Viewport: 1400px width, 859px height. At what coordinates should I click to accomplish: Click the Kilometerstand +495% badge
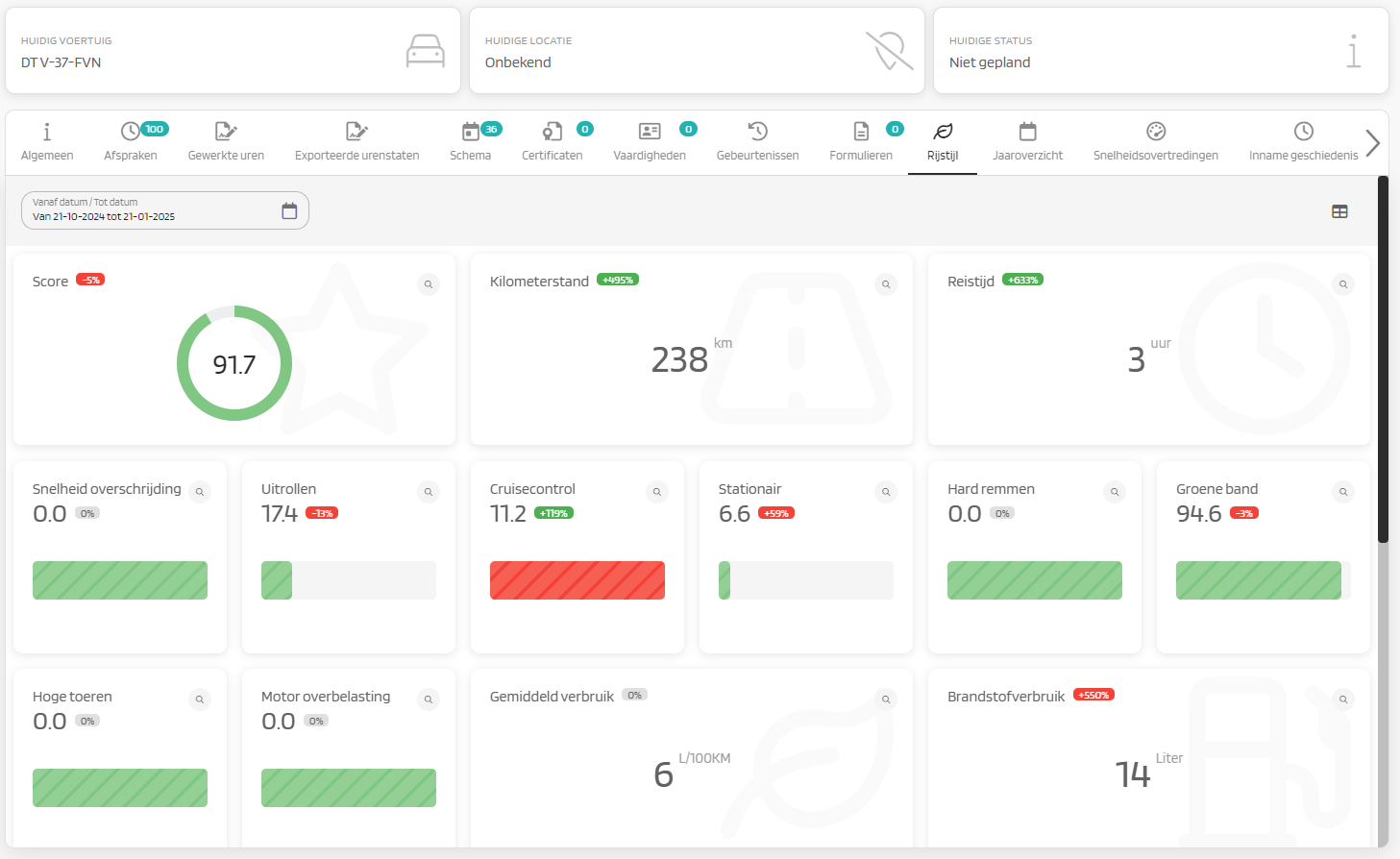[618, 280]
